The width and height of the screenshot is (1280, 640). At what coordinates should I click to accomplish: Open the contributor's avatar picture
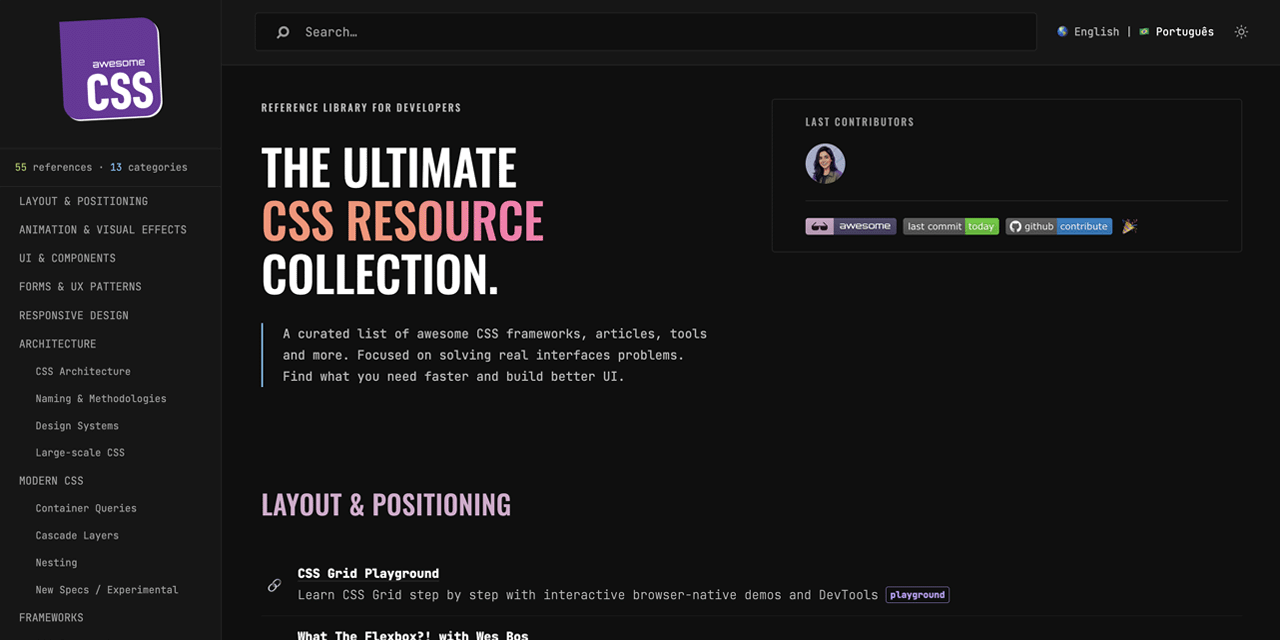tap(825, 163)
